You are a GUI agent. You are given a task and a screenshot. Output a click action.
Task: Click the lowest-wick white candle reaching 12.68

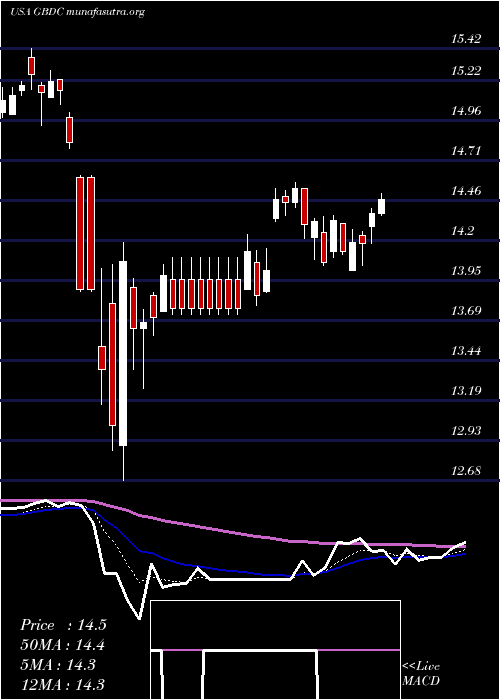123,361
